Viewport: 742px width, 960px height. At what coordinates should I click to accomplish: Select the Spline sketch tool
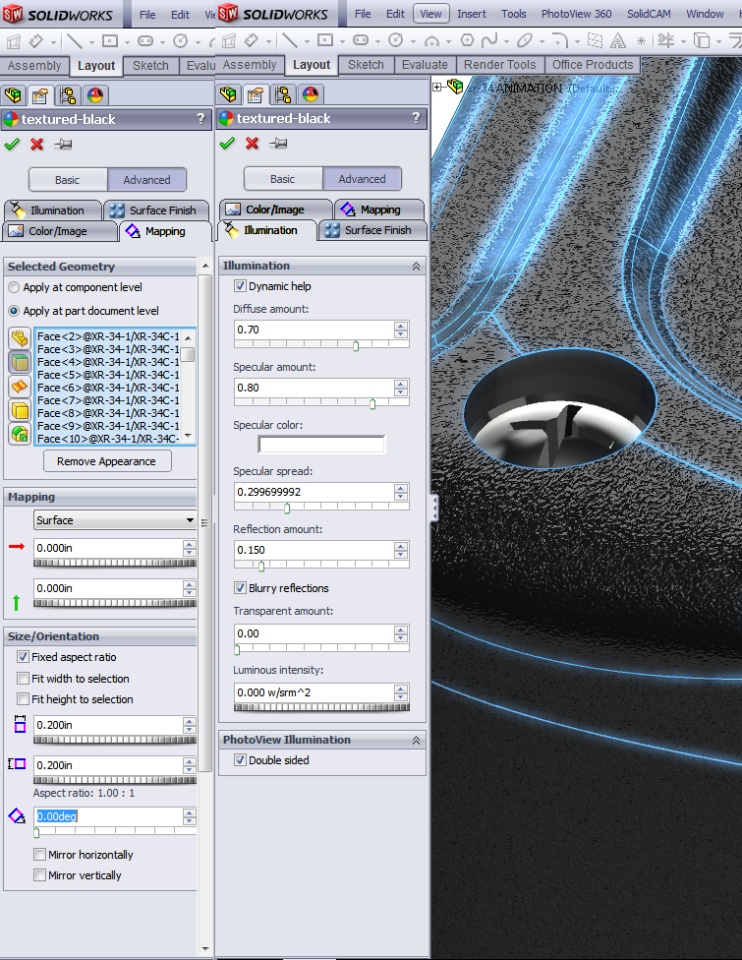pos(489,40)
